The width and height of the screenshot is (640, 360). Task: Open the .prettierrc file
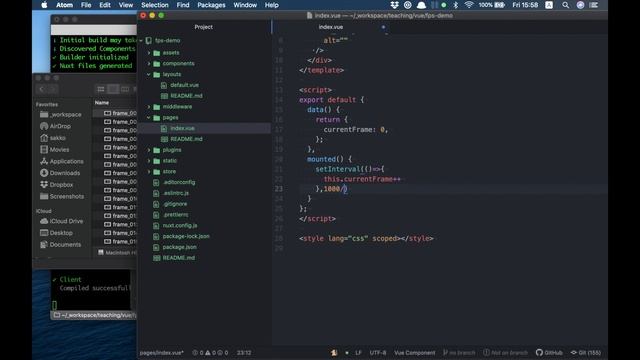tap(176, 215)
